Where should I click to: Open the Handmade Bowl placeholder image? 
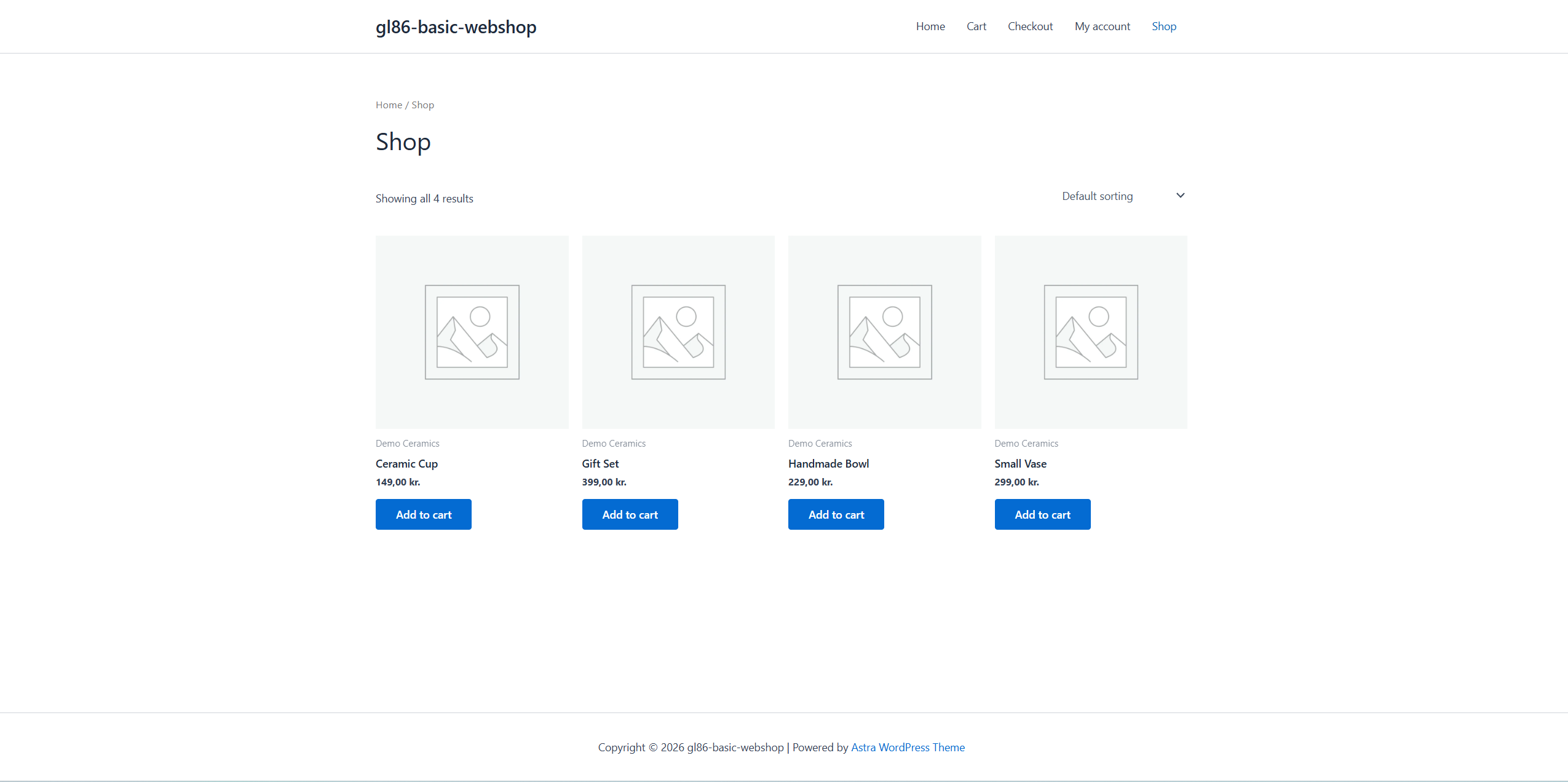click(x=884, y=332)
